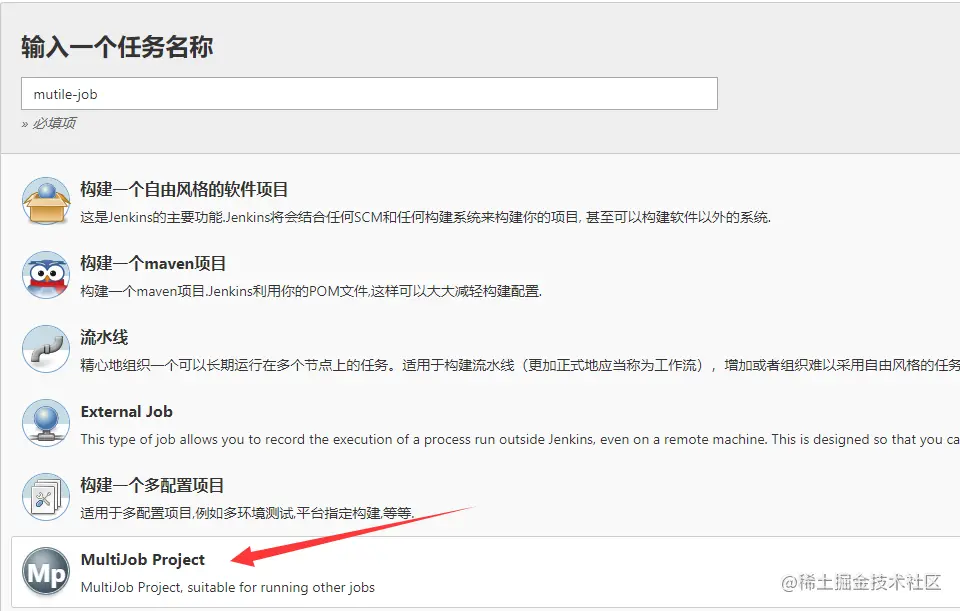Click the maven description mentioning POM文件

(311, 291)
